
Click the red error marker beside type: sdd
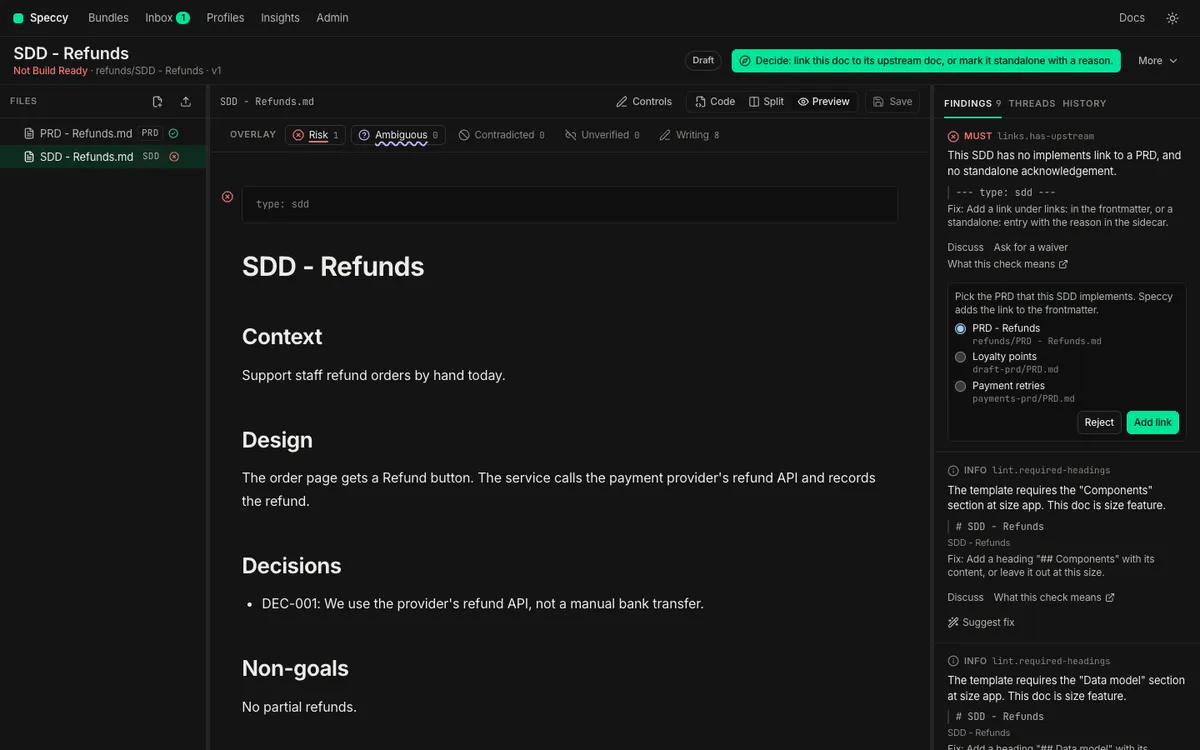[x=227, y=197]
